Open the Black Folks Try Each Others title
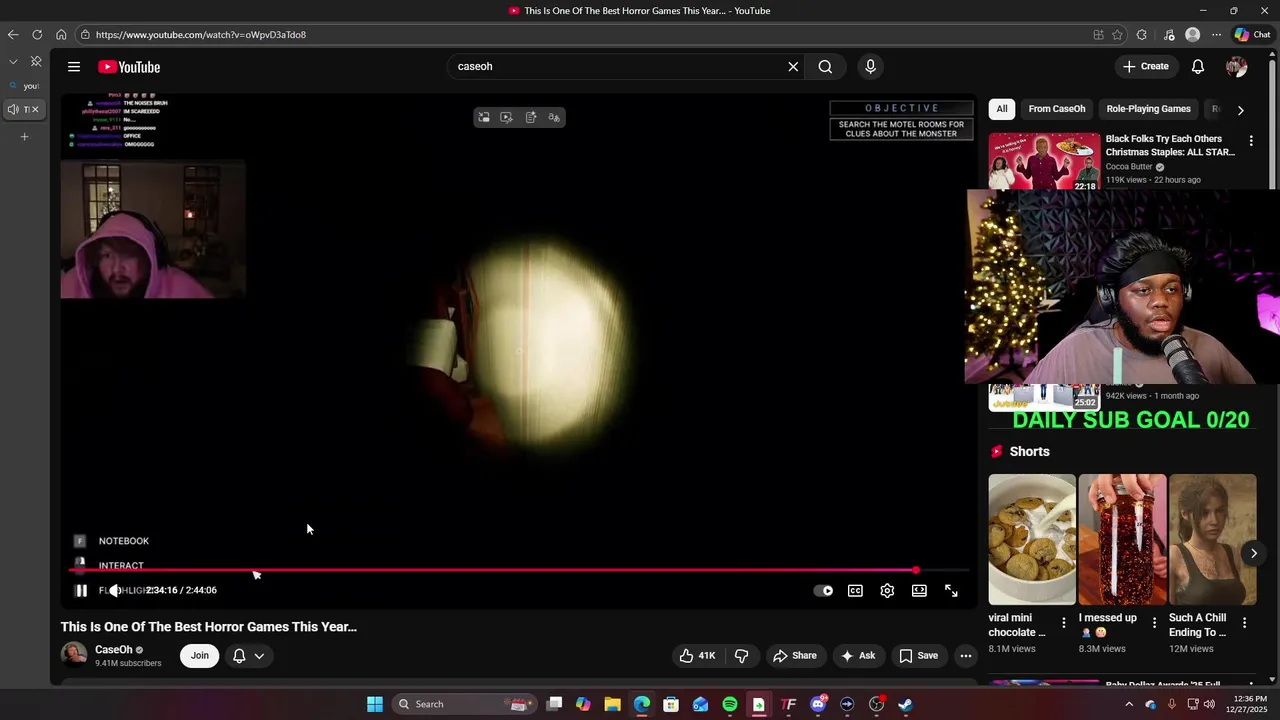Image resolution: width=1280 pixels, height=720 pixels. (1170, 146)
